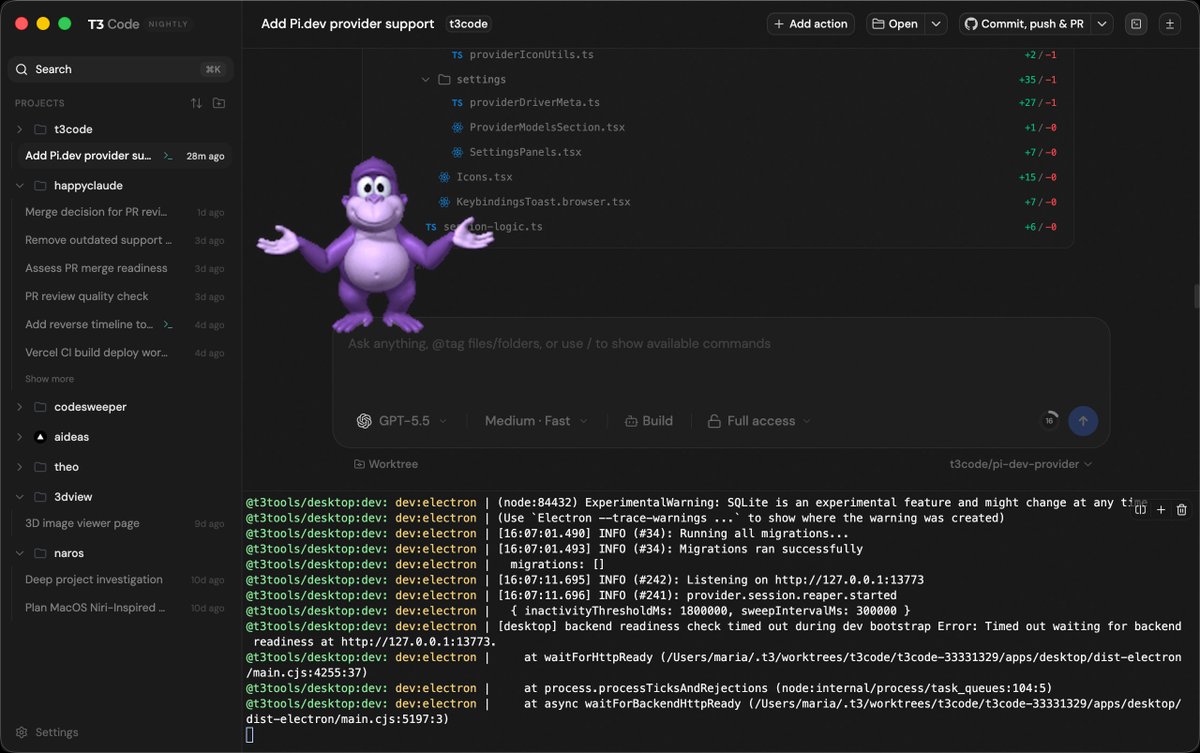Click terminal icon on Add reverse timeline row
1200x753 pixels.
pos(169,324)
